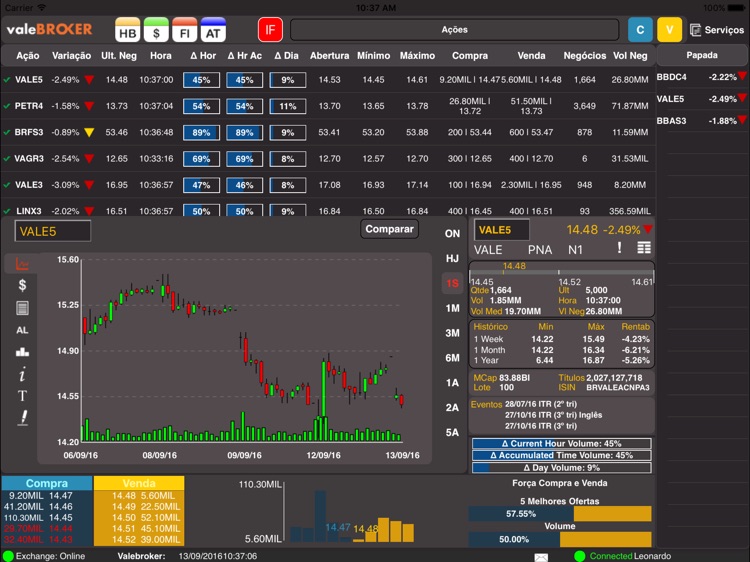The width and height of the screenshot is (750, 562).
Task: Select BBAS3 in the Papada list
Action: pyautogui.click(x=701, y=121)
